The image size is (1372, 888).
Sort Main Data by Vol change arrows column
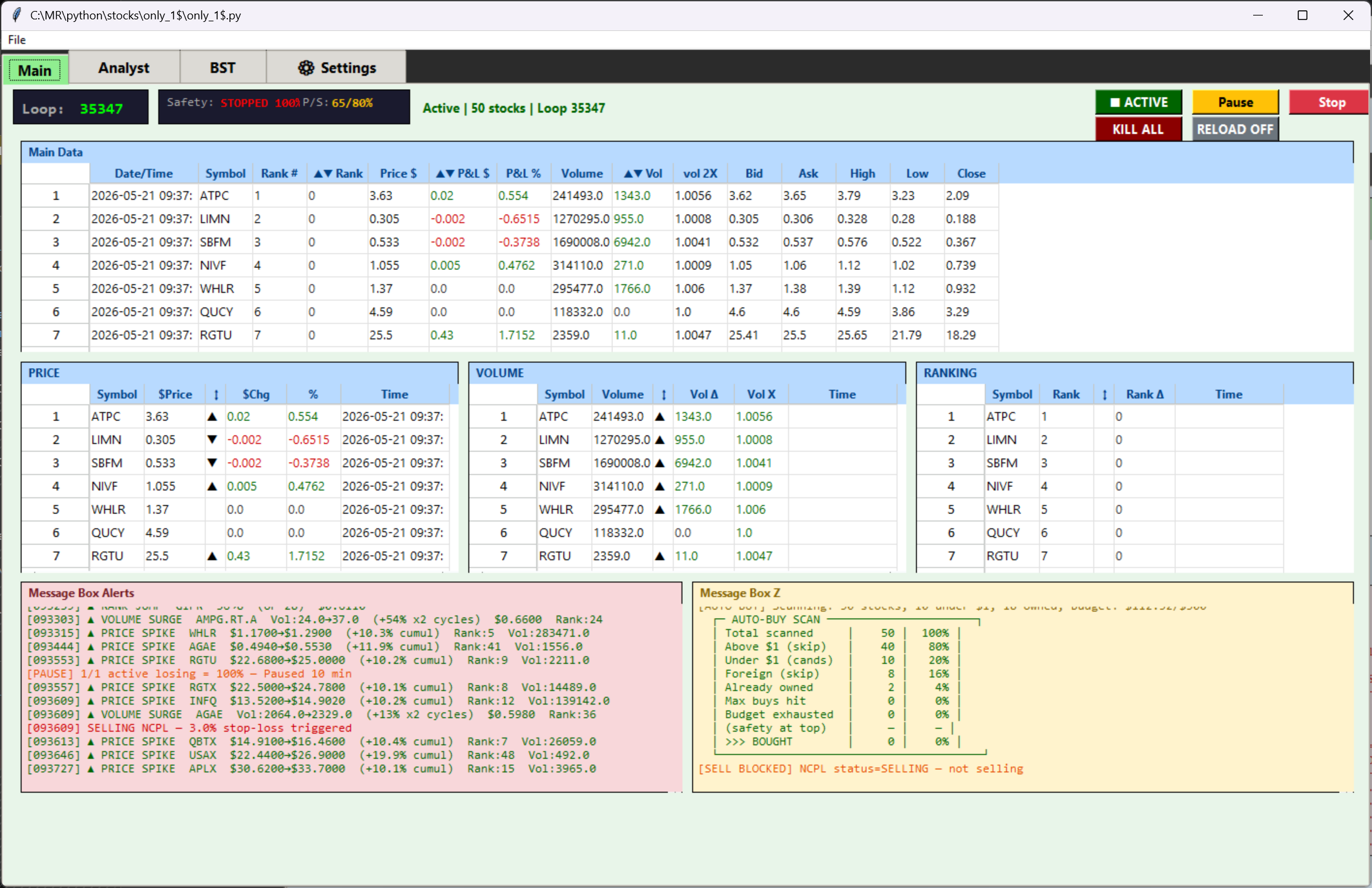click(643, 174)
